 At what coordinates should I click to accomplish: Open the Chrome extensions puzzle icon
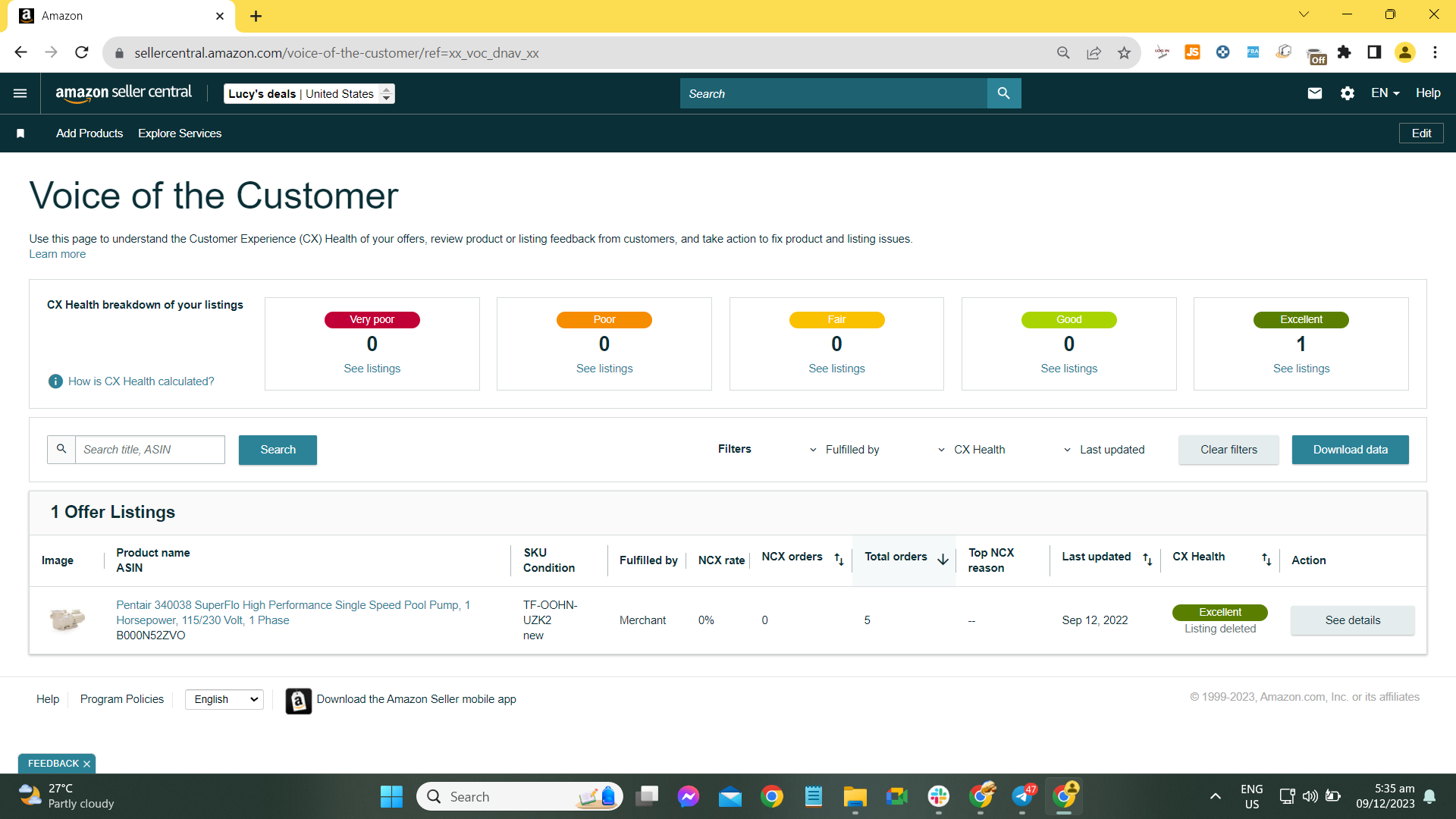1345,52
